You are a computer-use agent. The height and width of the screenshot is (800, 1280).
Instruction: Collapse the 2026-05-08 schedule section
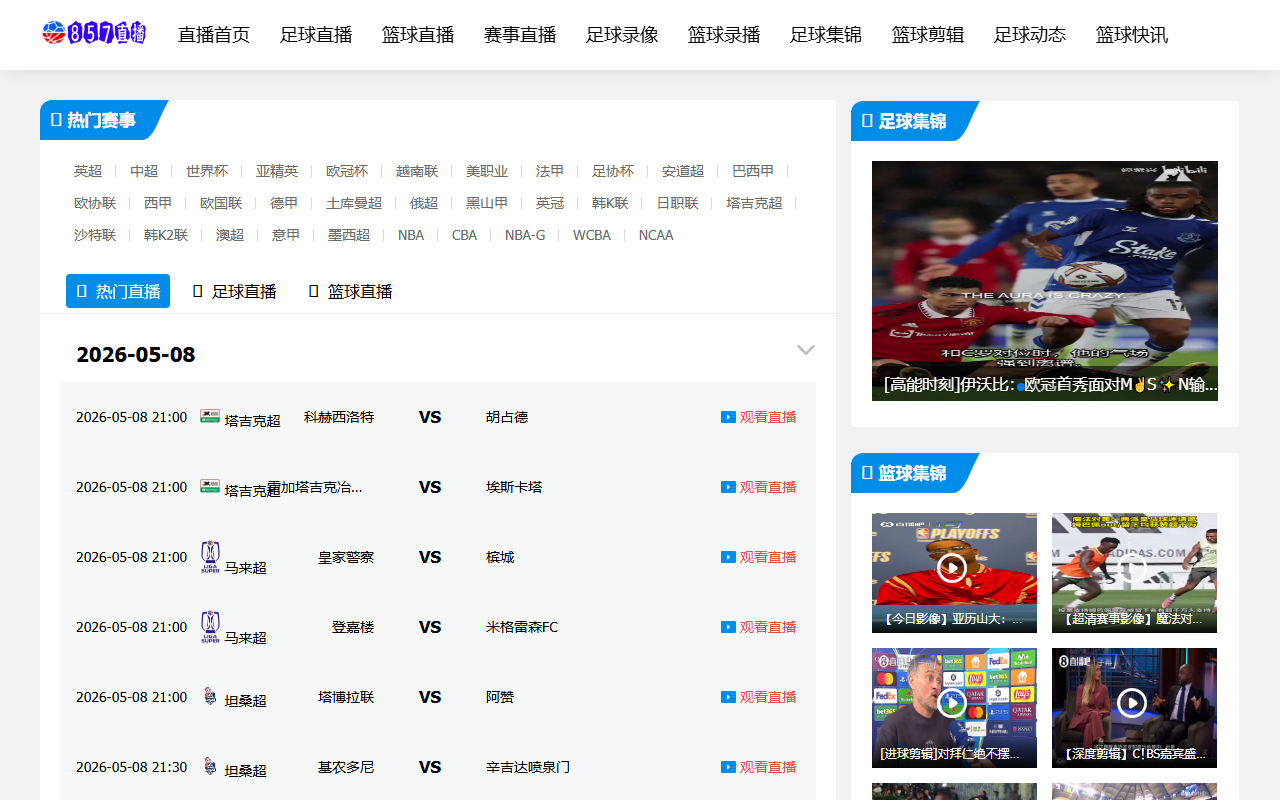806,350
